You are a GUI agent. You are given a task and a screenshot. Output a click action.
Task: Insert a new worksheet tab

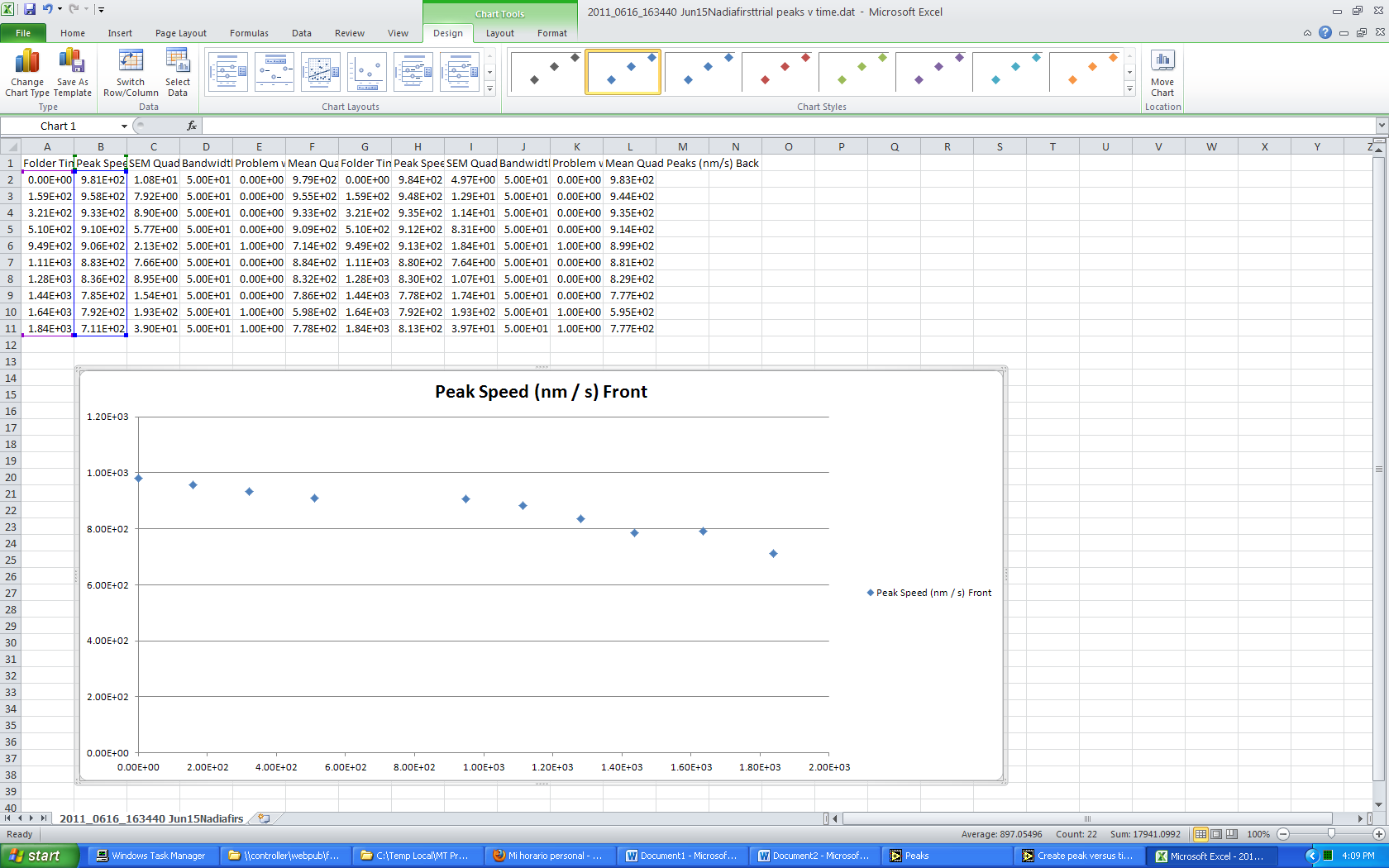tap(264, 818)
